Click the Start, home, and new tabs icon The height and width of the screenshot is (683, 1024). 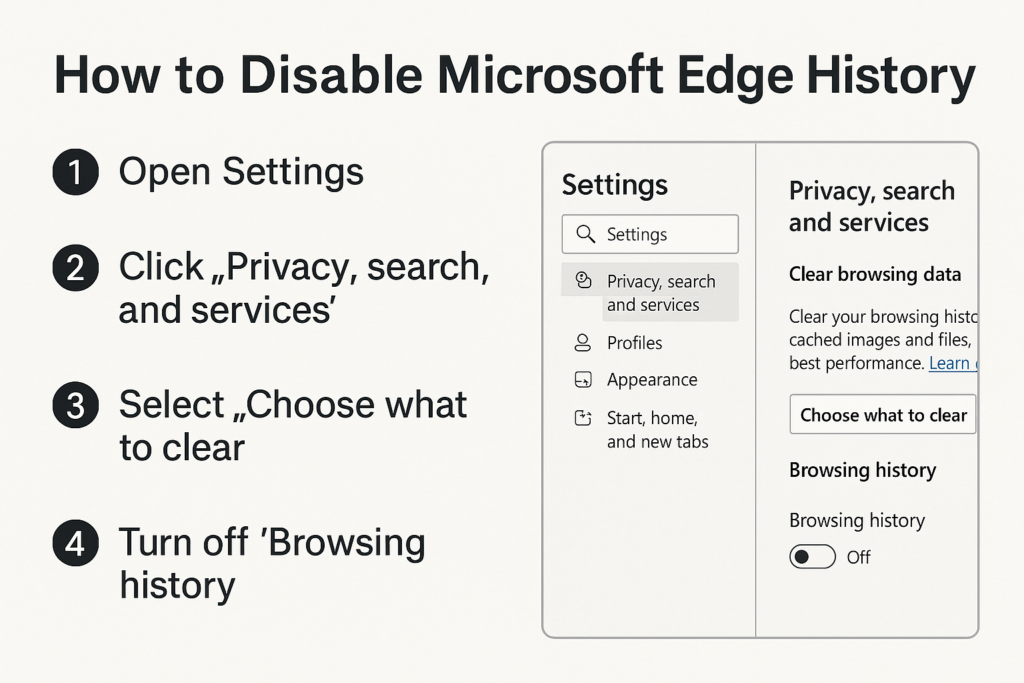[583, 418]
